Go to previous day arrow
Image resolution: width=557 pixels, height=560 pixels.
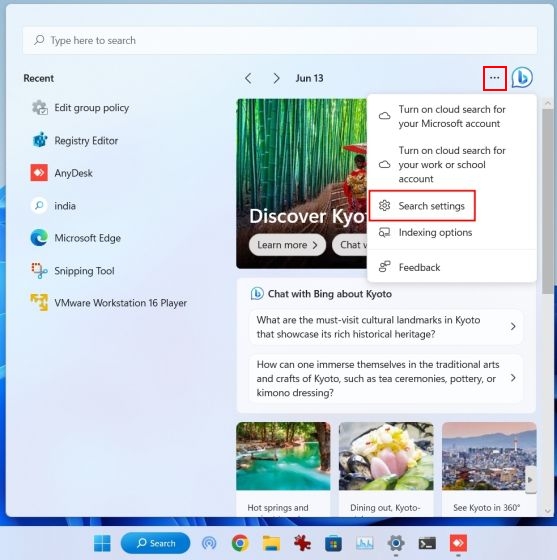point(249,78)
